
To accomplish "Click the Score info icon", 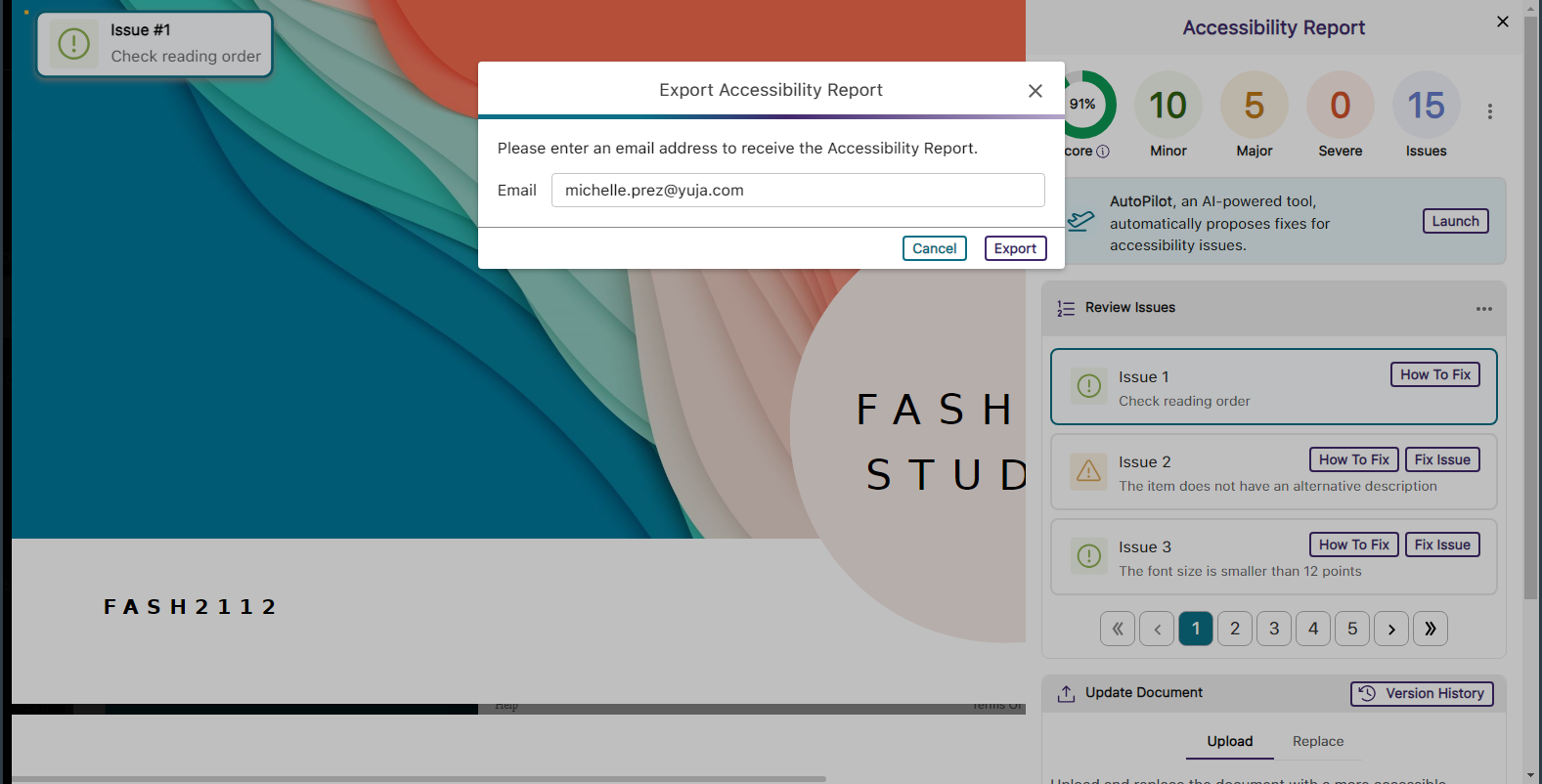I will [x=1103, y=152].
